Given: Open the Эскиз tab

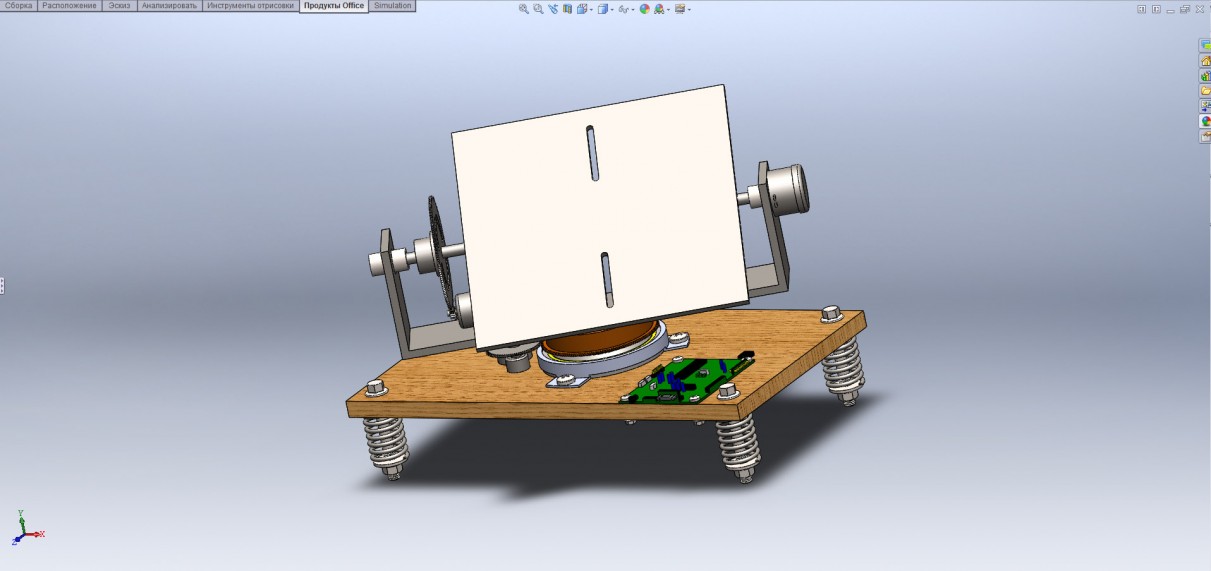Looking at the screenshot, I should (118, 6).
